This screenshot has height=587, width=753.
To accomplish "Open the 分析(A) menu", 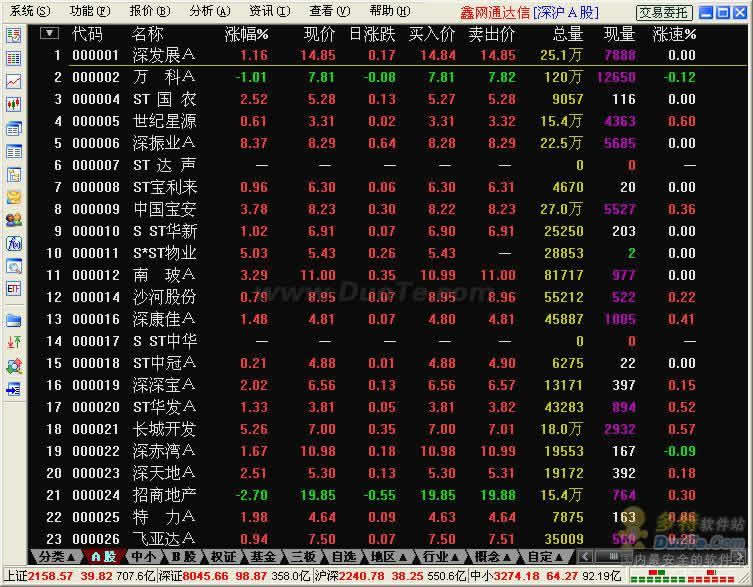I will click(x=210, y=11).
